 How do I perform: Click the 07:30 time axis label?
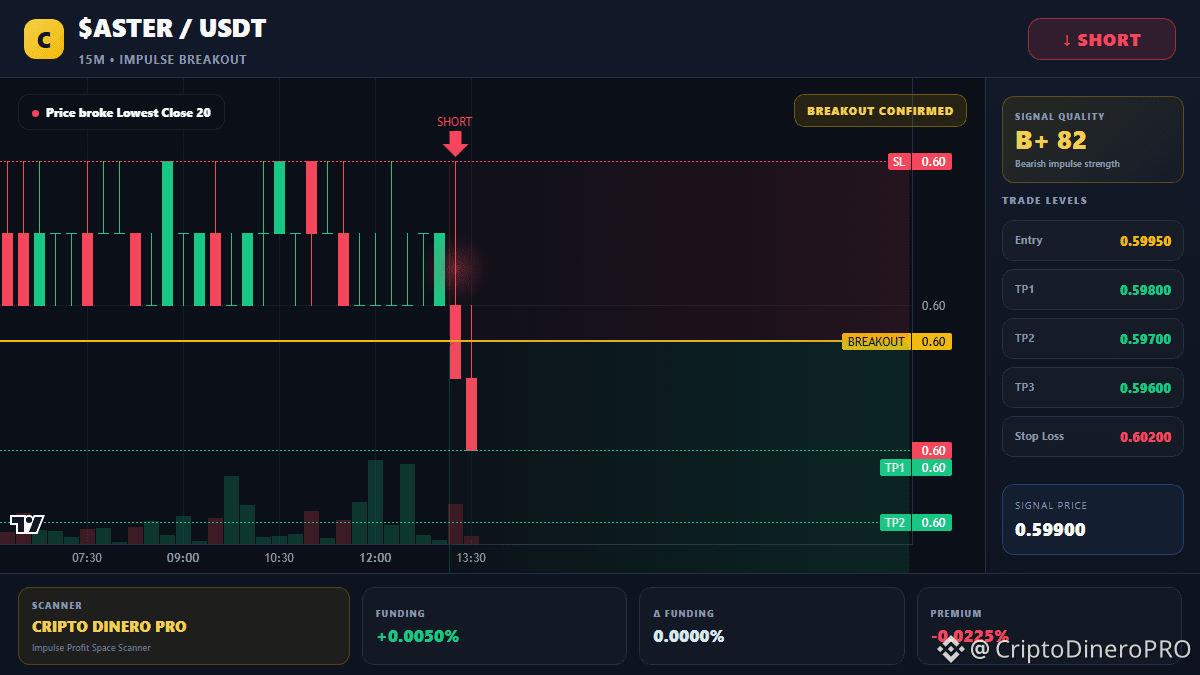pos(87,558)
